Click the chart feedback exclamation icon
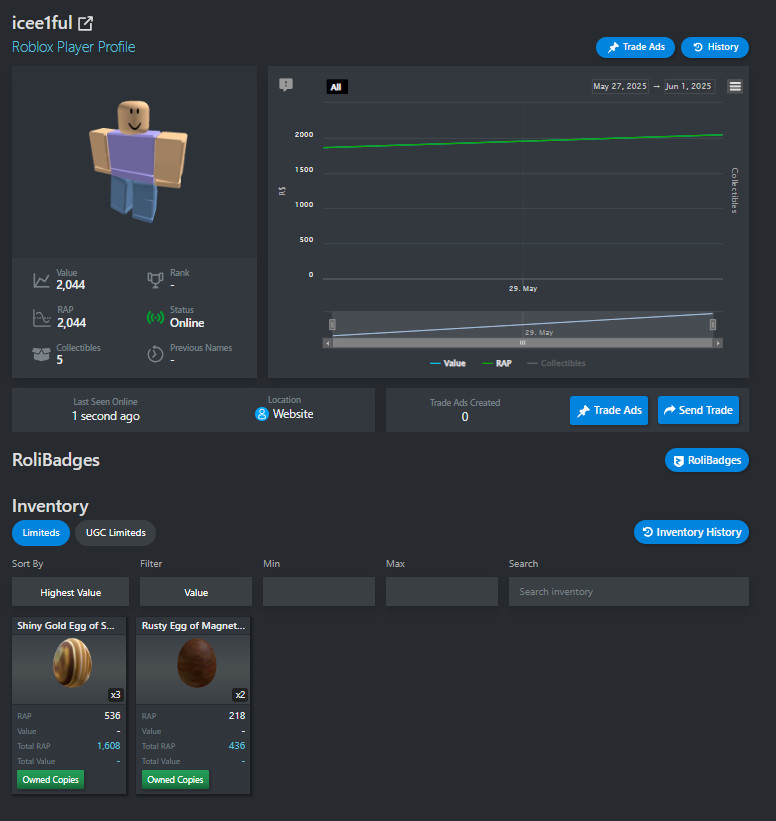Viewport: 776px width, 821px height. (x=286, y=84)
